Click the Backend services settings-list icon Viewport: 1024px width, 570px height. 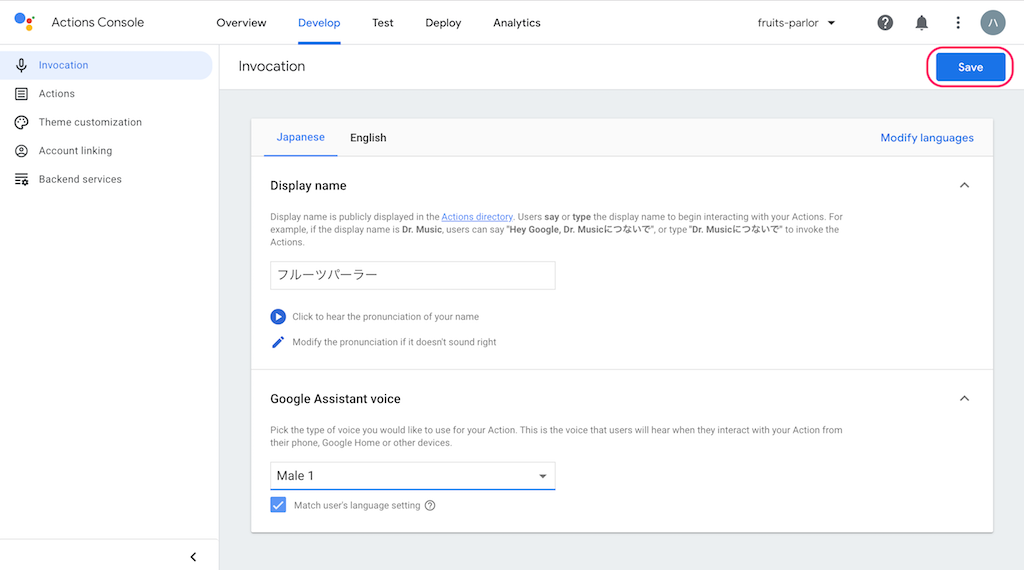click(22, 180)
